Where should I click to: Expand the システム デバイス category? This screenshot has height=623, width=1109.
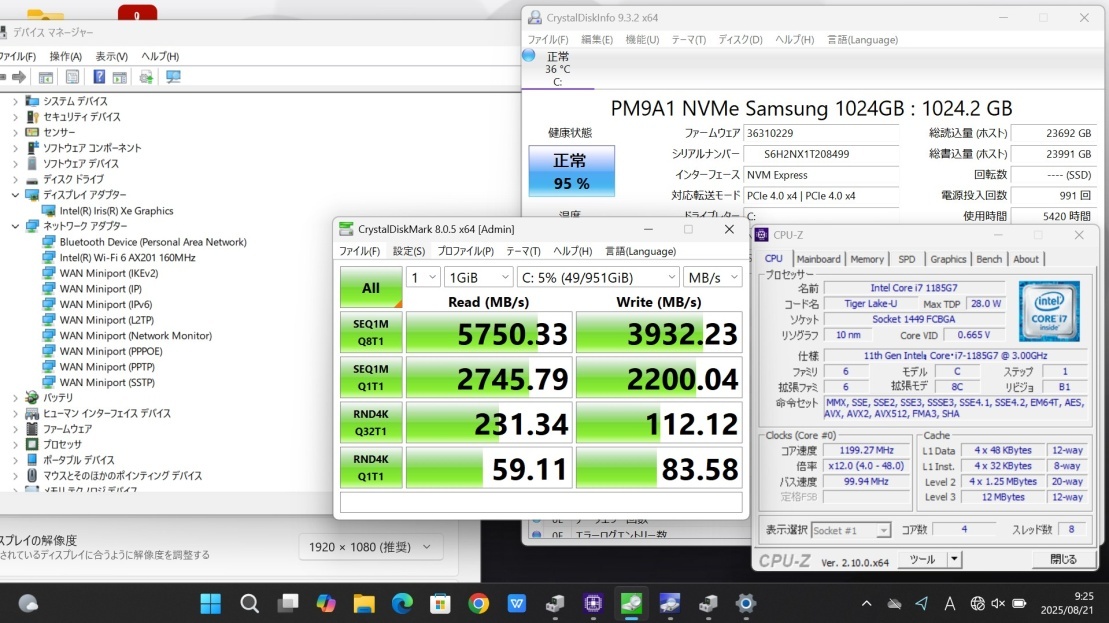click(x=16, y=101)
